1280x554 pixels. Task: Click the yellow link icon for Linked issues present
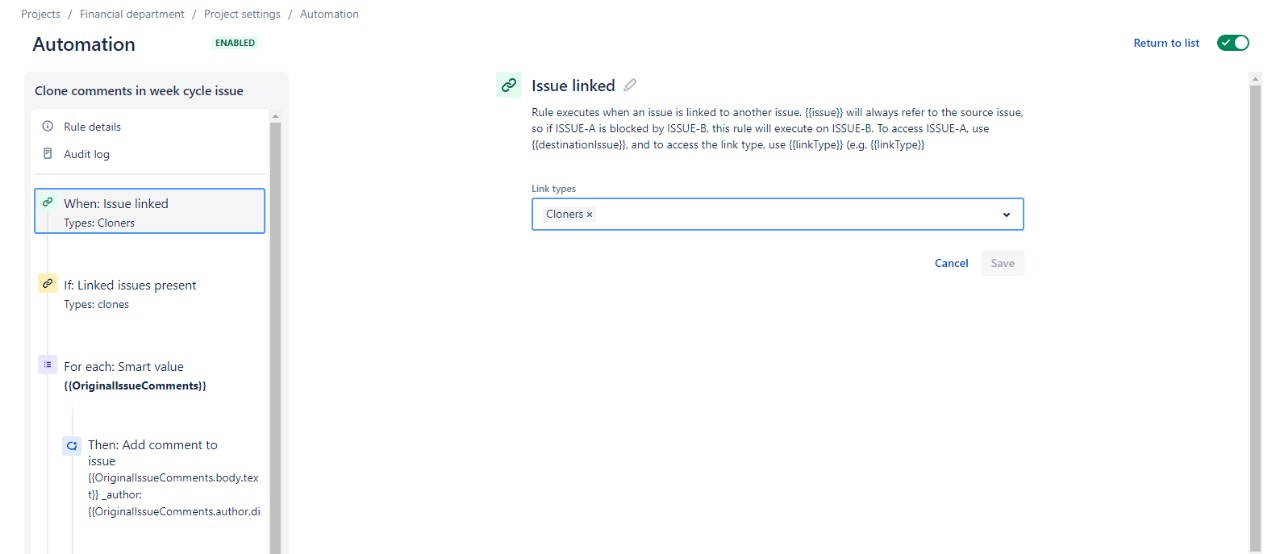tap(47, 284)
